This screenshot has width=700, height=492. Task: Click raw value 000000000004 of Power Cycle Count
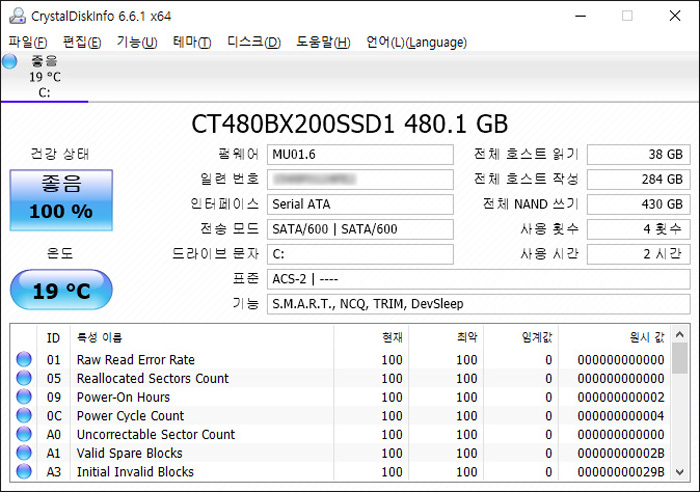pyautogui.click(x=621, y=416)
